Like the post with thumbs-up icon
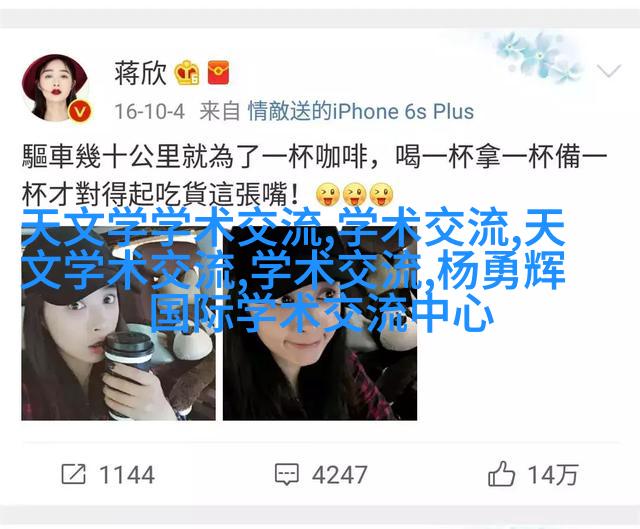 (501, 473)
